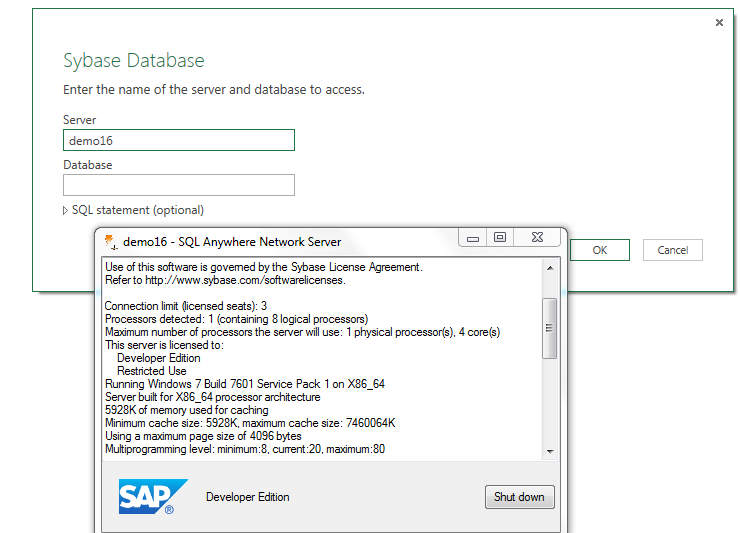Click the server log scrollbar up arrow
This screenshot has width=740, height=533.
pos(549,268)
